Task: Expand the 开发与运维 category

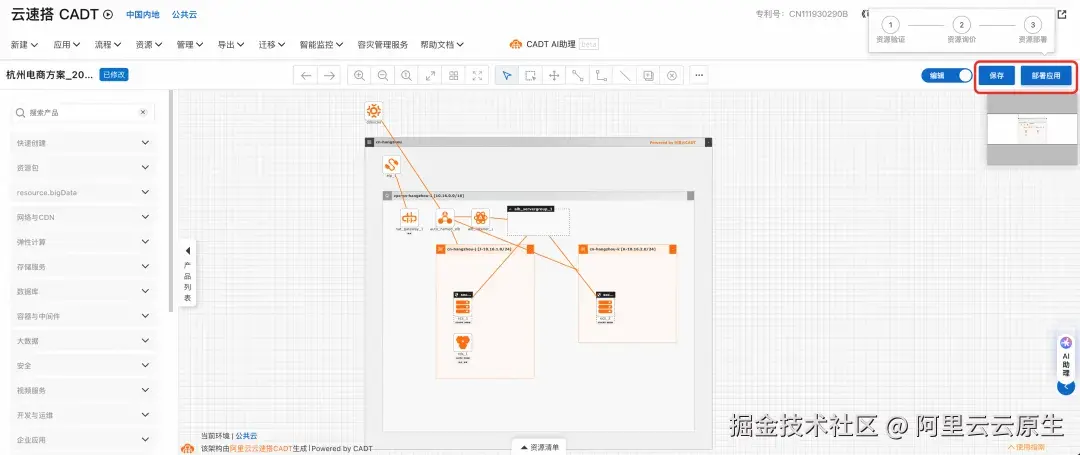Action: [83, 415]
